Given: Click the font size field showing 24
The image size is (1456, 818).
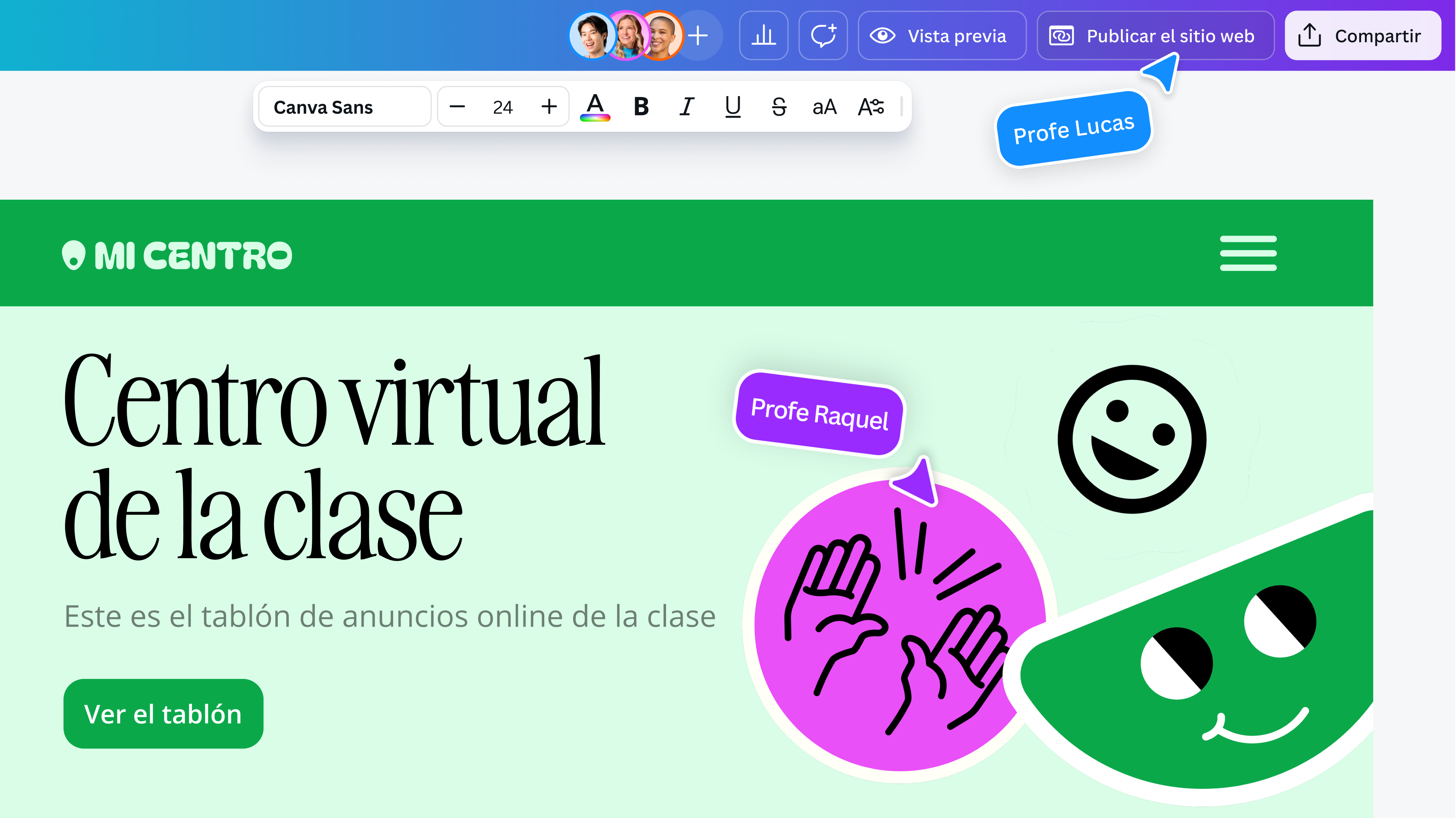Looking at the screenshot, I should (x=502, y=107).
